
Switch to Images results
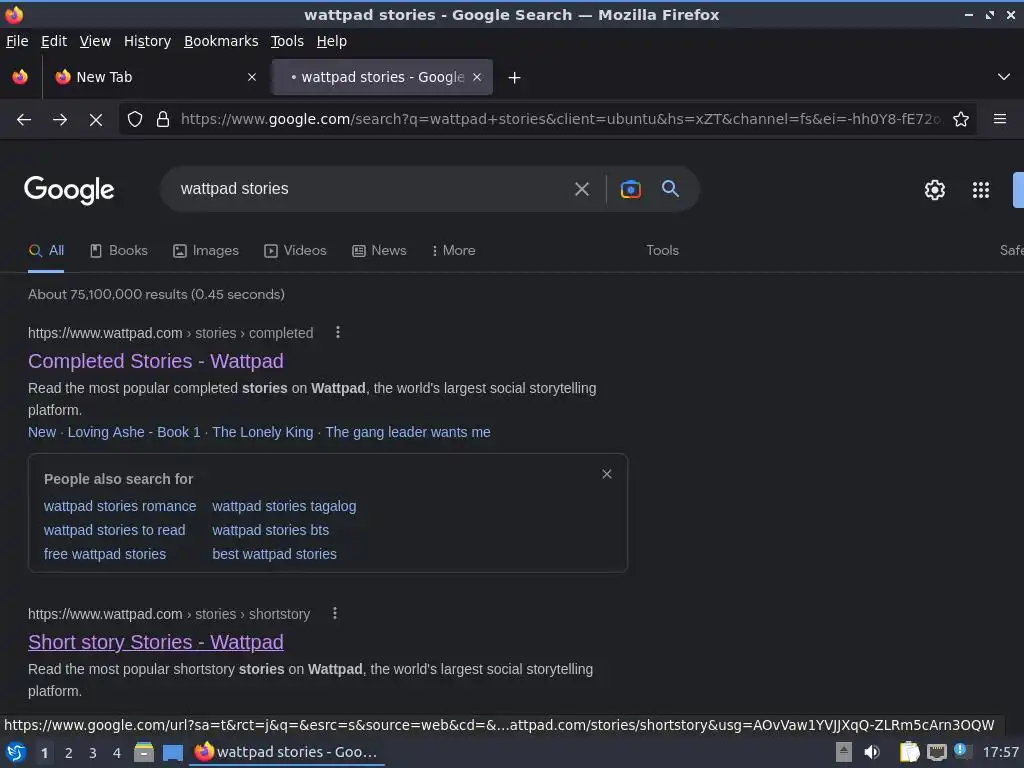coord(206,251)
